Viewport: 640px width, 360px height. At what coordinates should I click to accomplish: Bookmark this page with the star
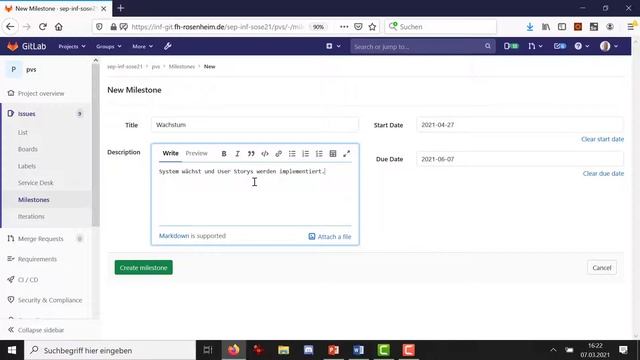tap(372, 27)
